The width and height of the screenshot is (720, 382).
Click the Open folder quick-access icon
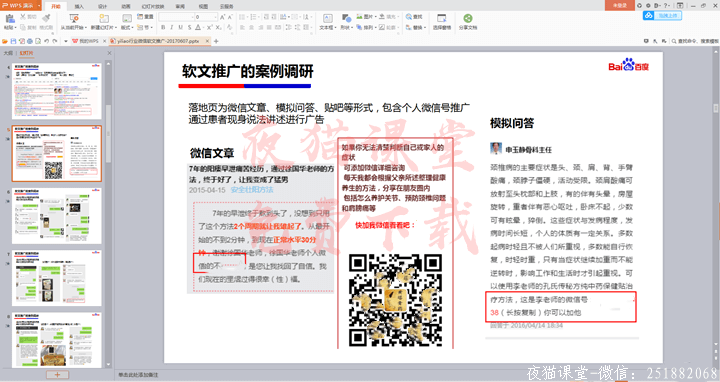(6, 41)
